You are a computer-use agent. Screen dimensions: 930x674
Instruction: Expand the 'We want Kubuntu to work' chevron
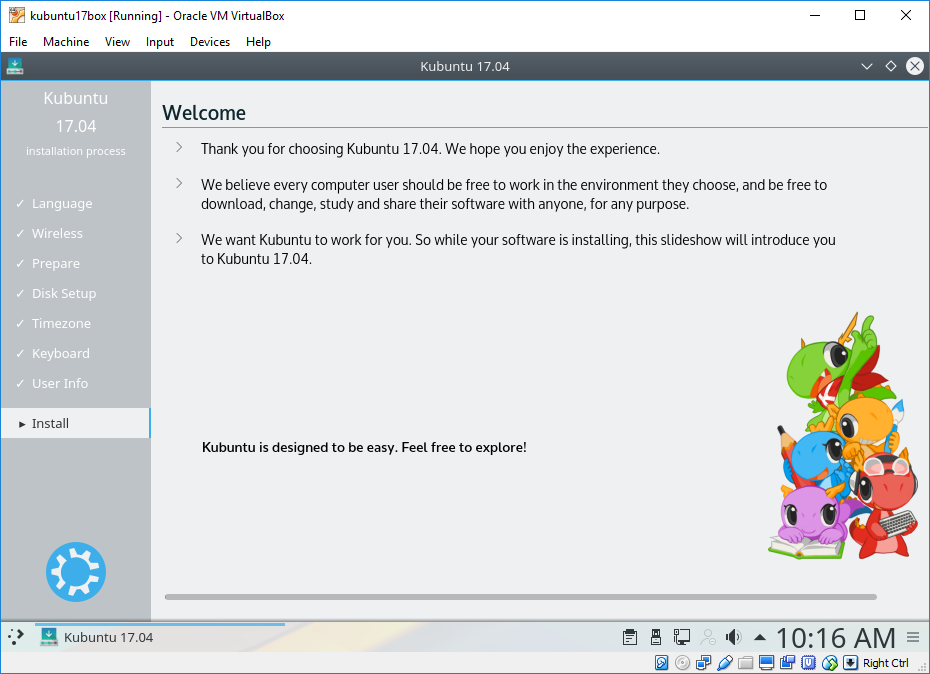(x=179, y=239)
